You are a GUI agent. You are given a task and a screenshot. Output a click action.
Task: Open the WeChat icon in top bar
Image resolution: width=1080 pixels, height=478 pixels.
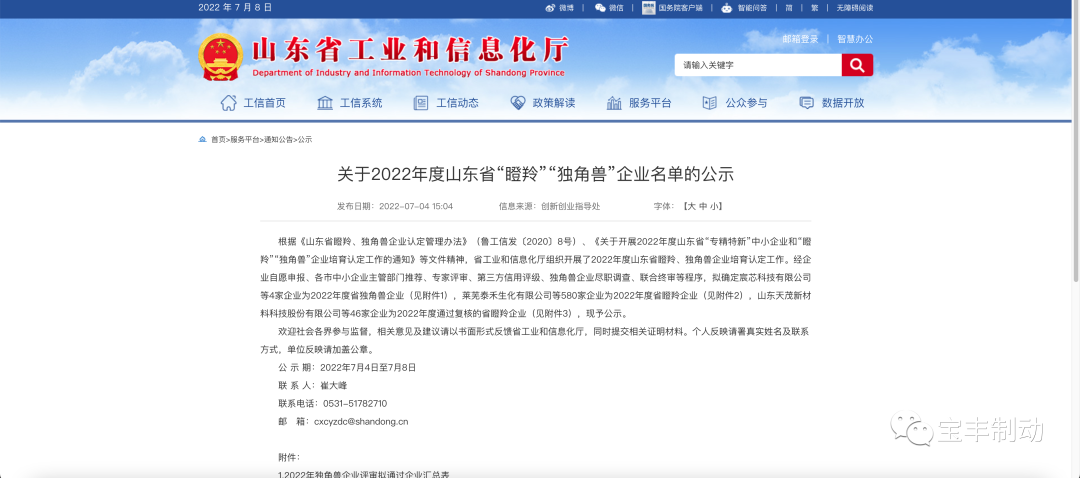coord(600,7)
